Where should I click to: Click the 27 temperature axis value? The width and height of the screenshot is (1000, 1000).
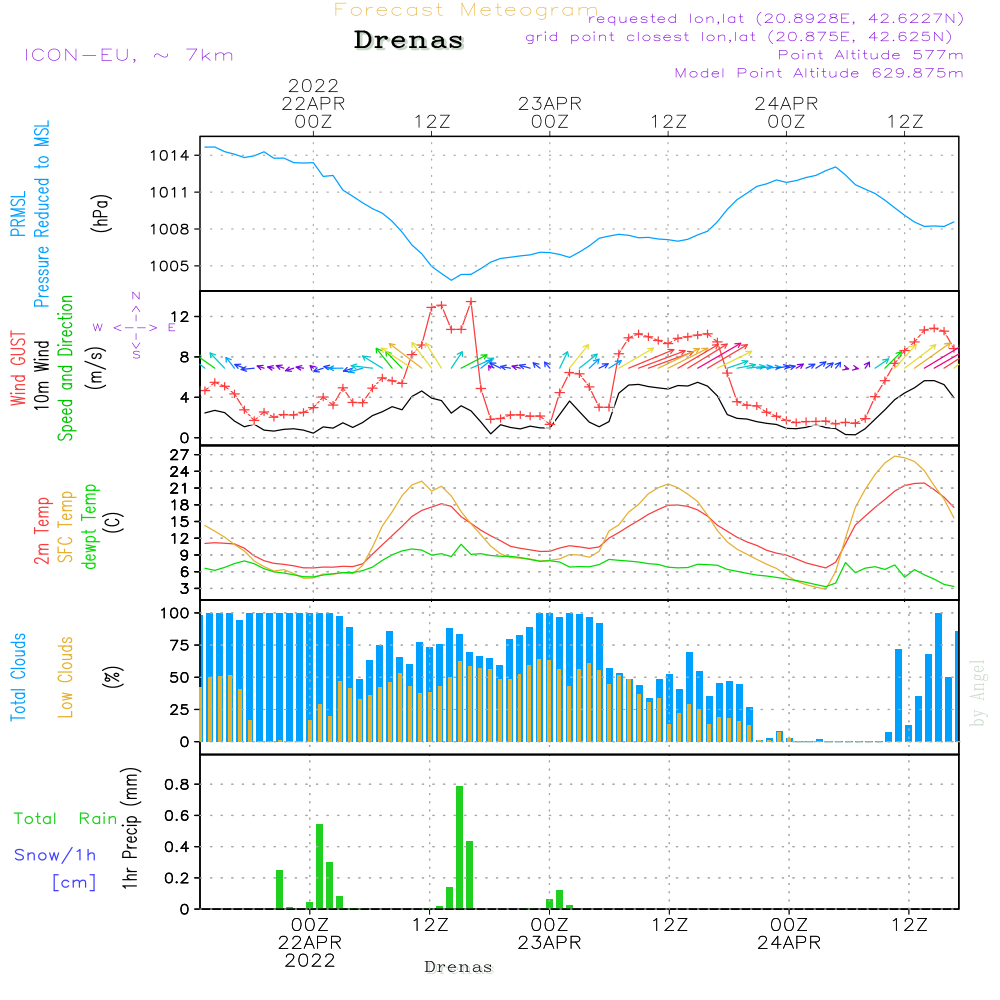(180, 455)
